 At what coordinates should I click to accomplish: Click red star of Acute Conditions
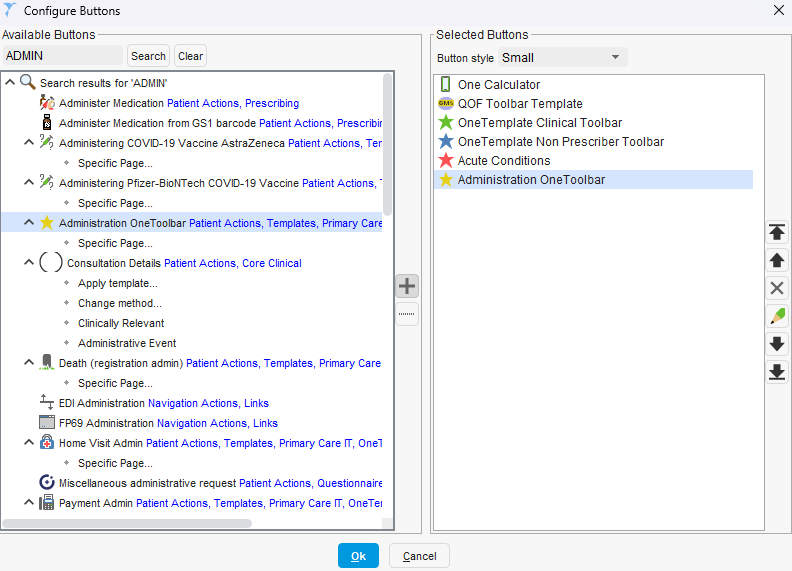[446, 160]
